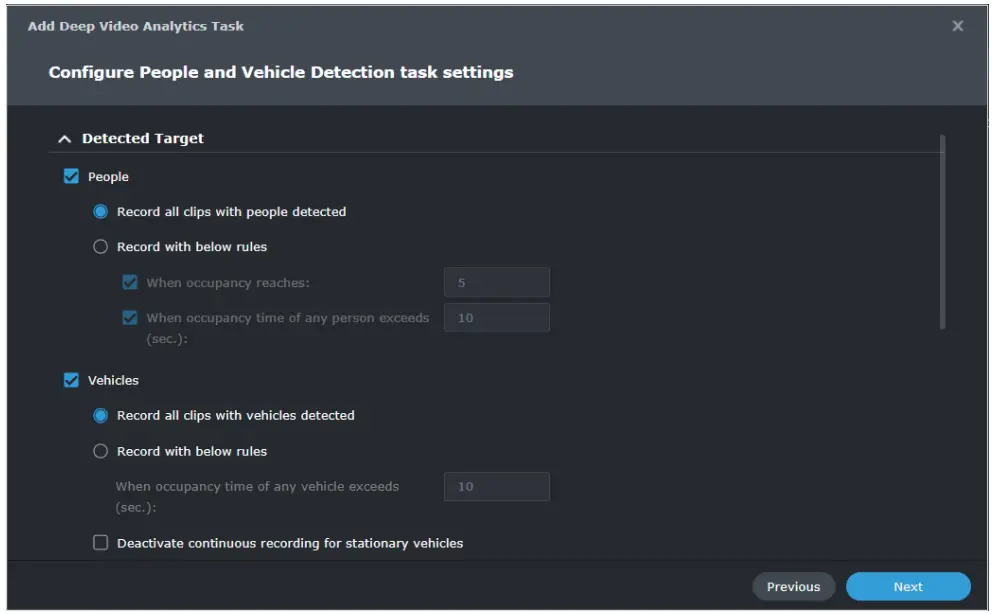Close the Add Deep Video Analytics Task dialog

pyautogui.click(x=957, y=26)
